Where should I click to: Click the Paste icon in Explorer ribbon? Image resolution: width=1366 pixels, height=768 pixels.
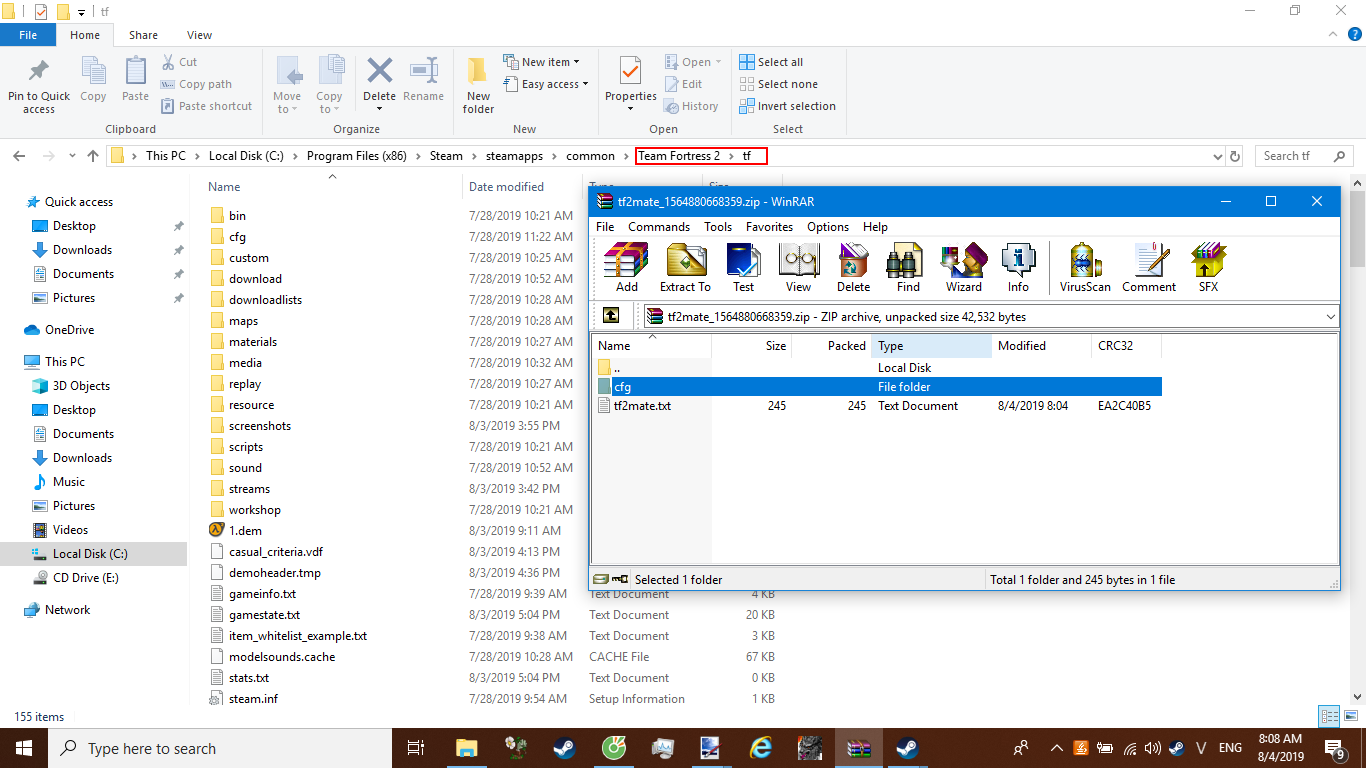point(135,80)
